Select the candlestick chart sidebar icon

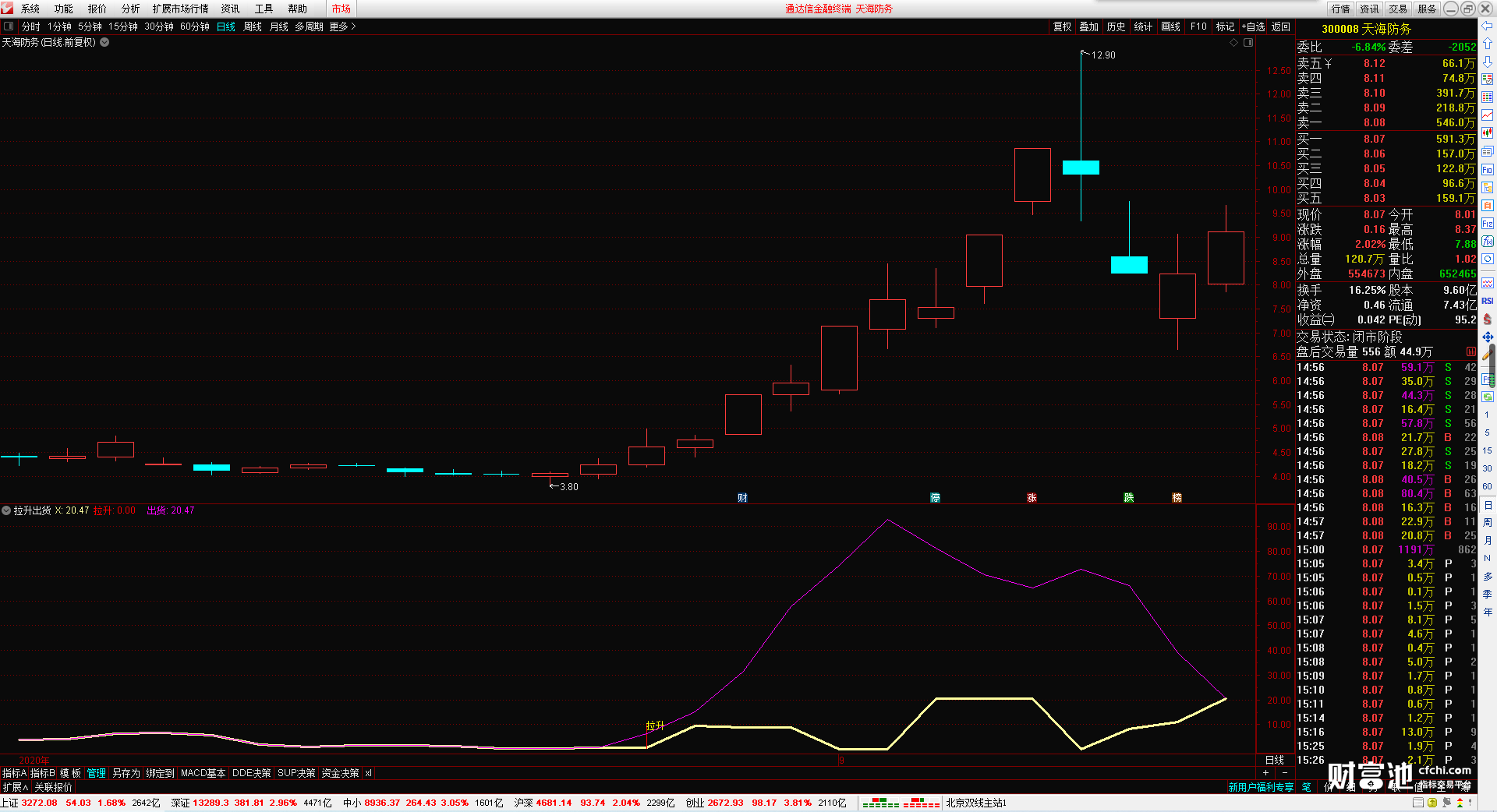click(1488, 133)
